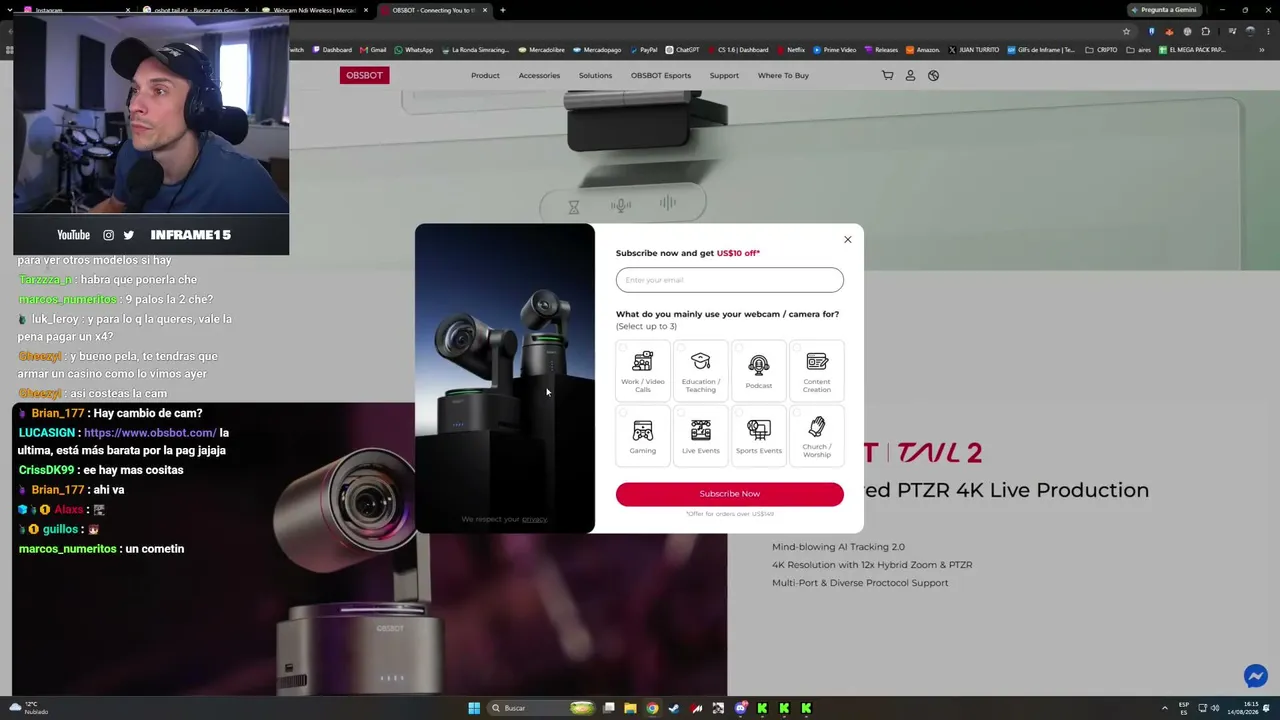Open the Solutions menu
The image size is (1280, 720).
[595, 75]
